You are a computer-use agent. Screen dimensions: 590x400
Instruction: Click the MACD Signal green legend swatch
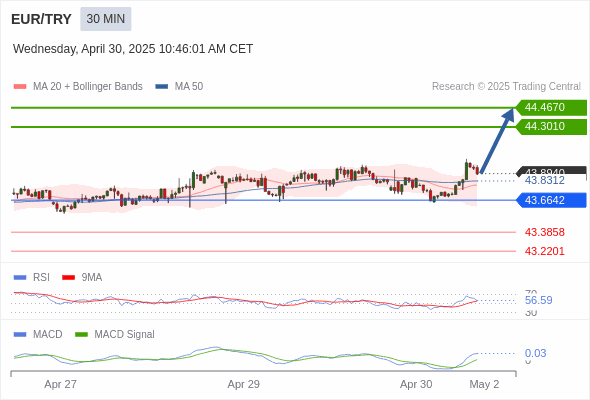click(81, 335)
